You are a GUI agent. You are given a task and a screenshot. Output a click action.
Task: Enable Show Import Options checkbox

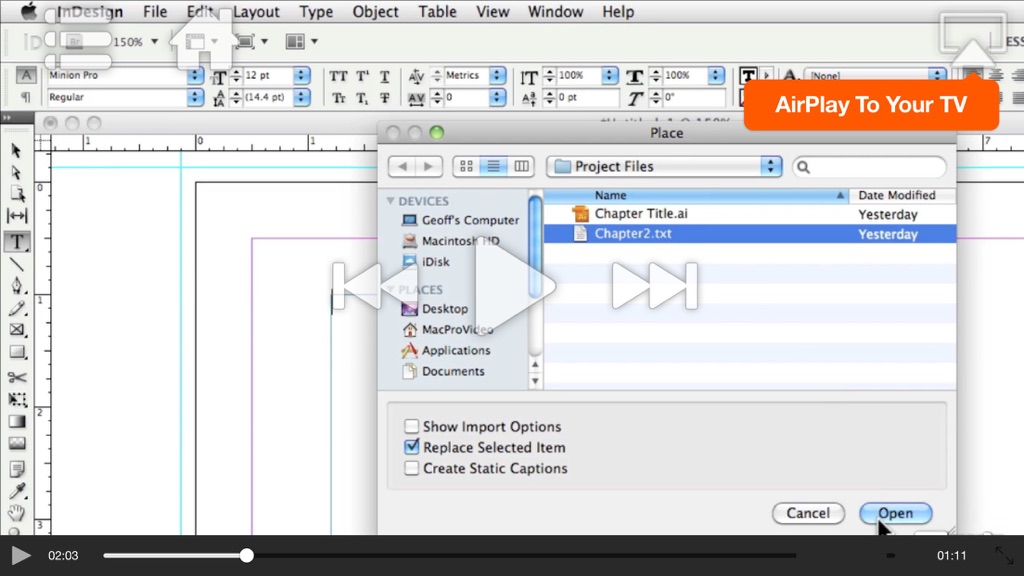tap(411, 426)
